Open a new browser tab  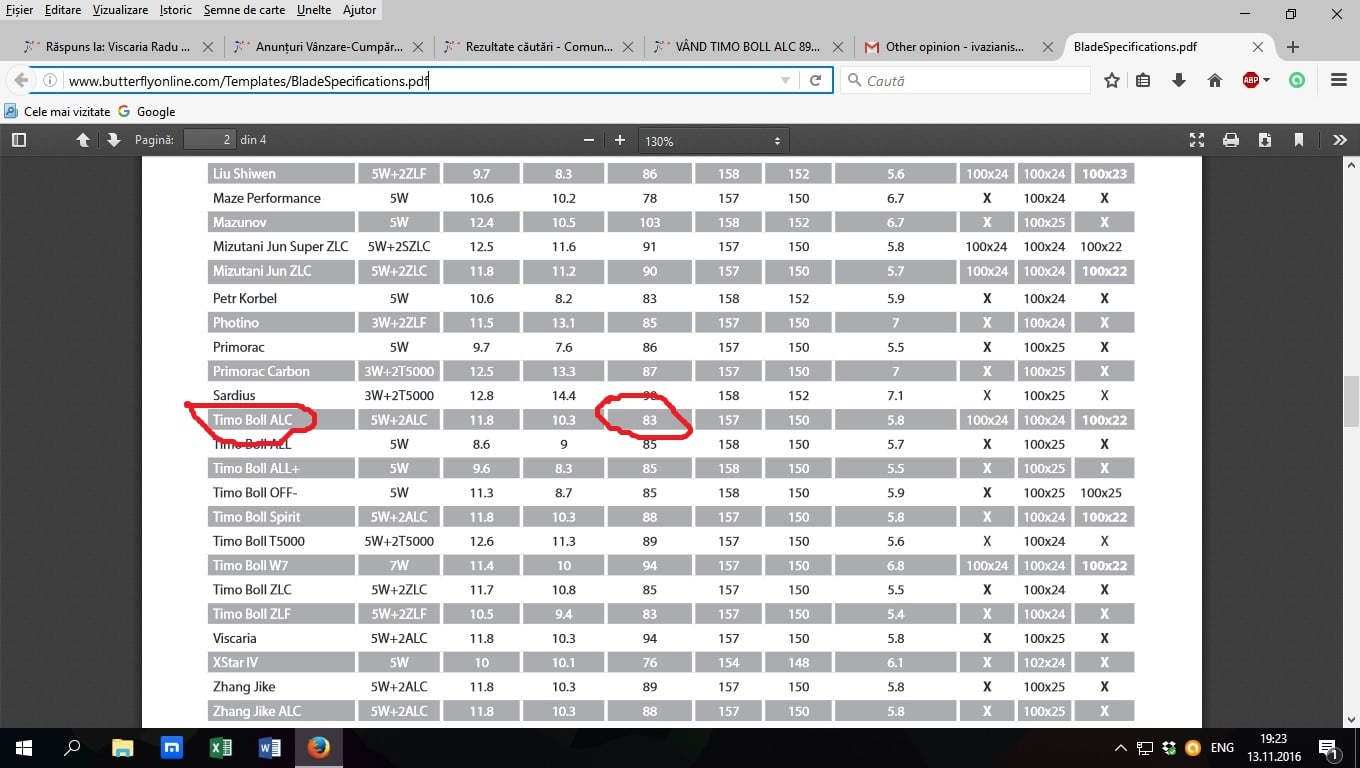pos(1293,47)
